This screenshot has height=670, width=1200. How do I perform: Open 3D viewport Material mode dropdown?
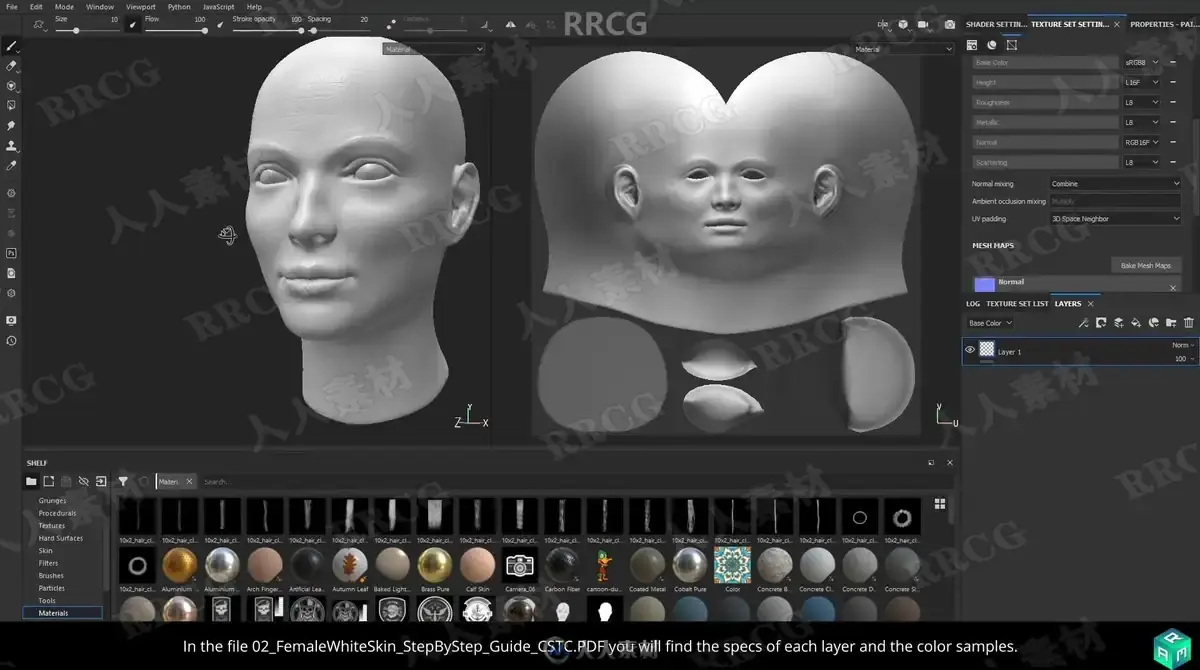pyautogui.click(x=434, y=49)
